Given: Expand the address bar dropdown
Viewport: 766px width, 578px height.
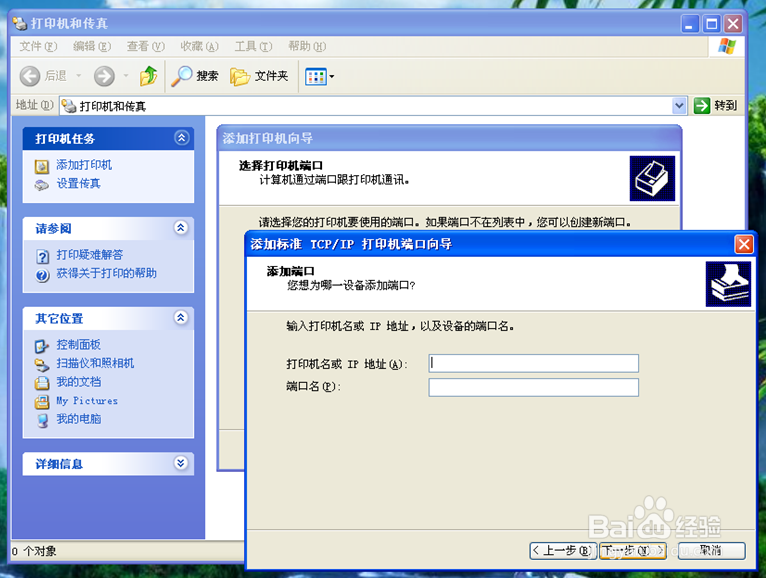Looking at the screenshot, I should pyautogui.click(x=679, y=106).
